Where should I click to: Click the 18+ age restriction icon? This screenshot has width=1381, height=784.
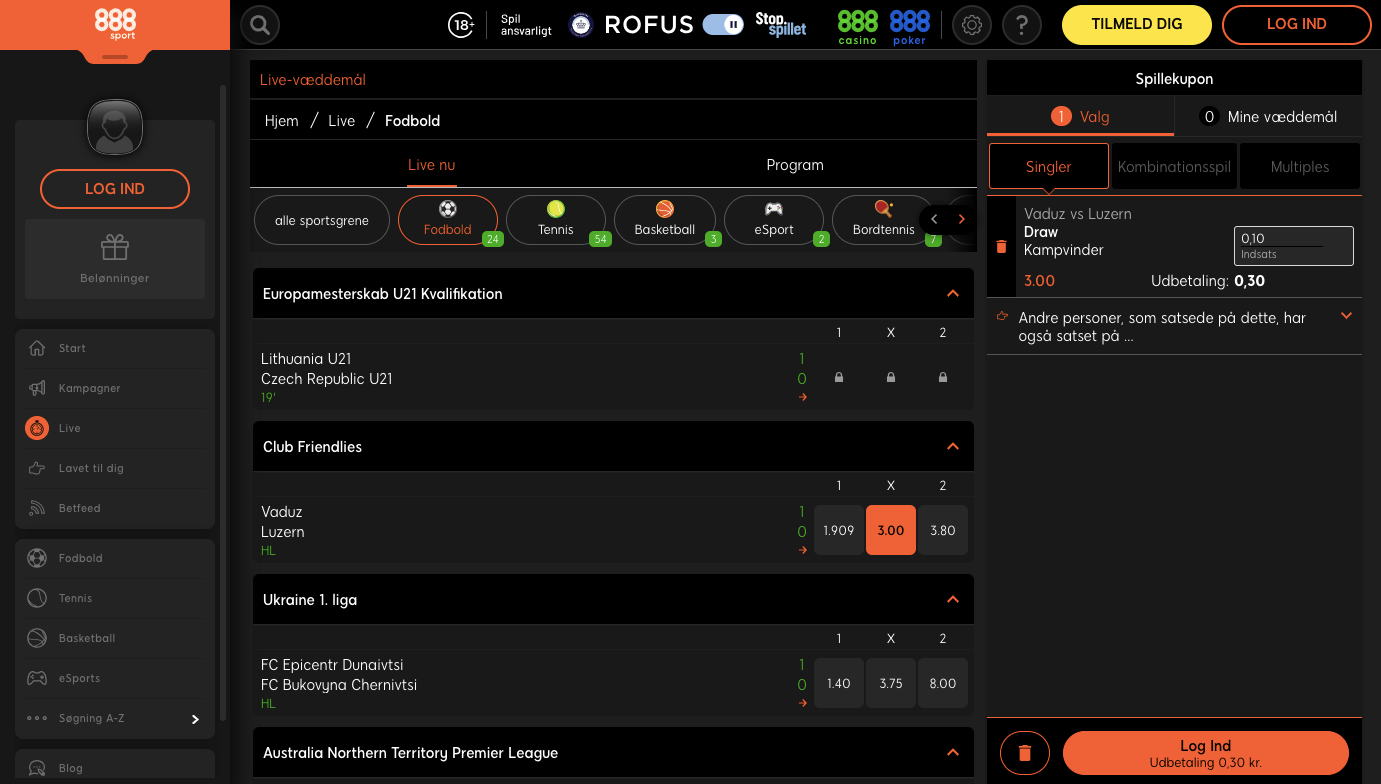(x=461, y=25)
